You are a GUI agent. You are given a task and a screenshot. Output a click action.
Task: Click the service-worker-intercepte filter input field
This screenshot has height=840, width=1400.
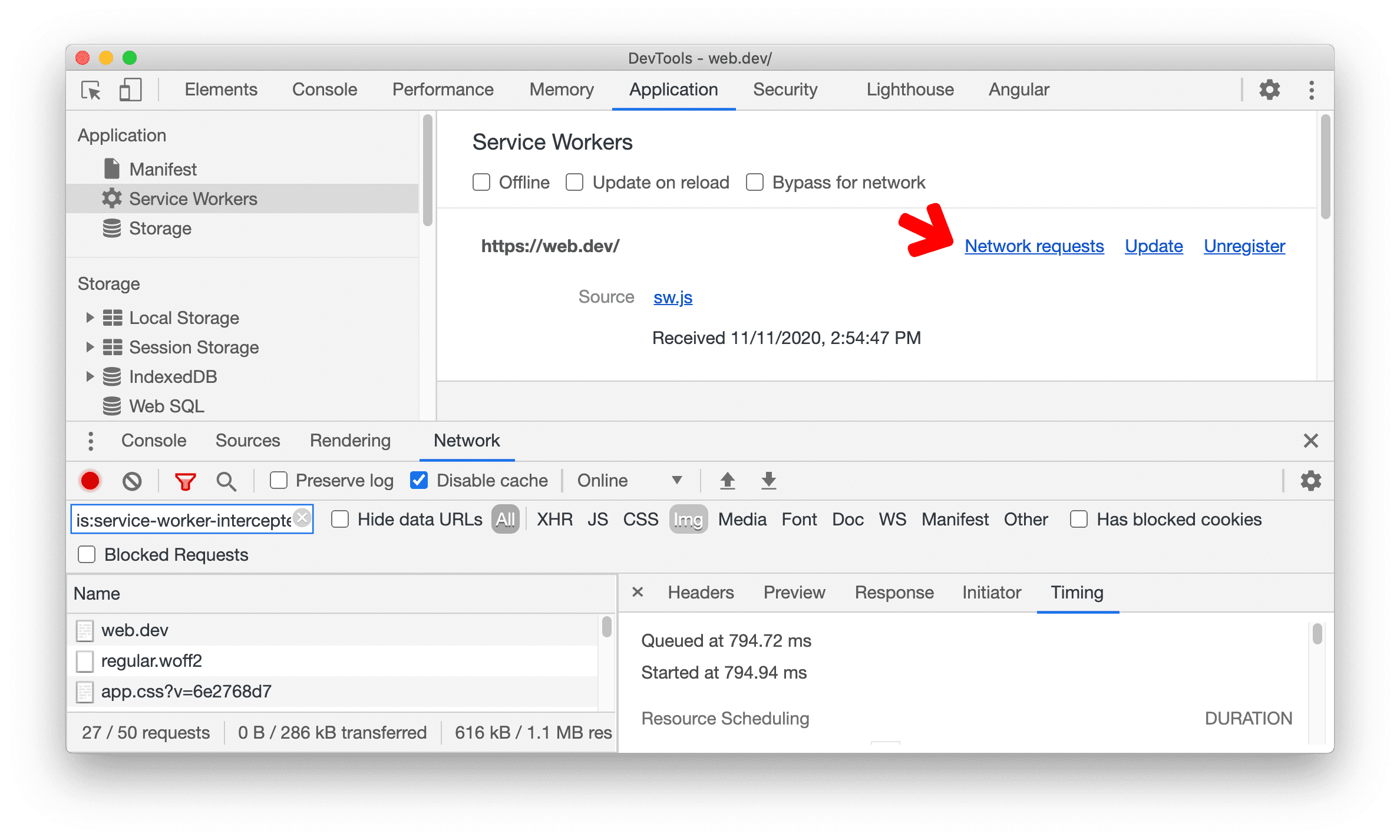click(x=190, y=518)
